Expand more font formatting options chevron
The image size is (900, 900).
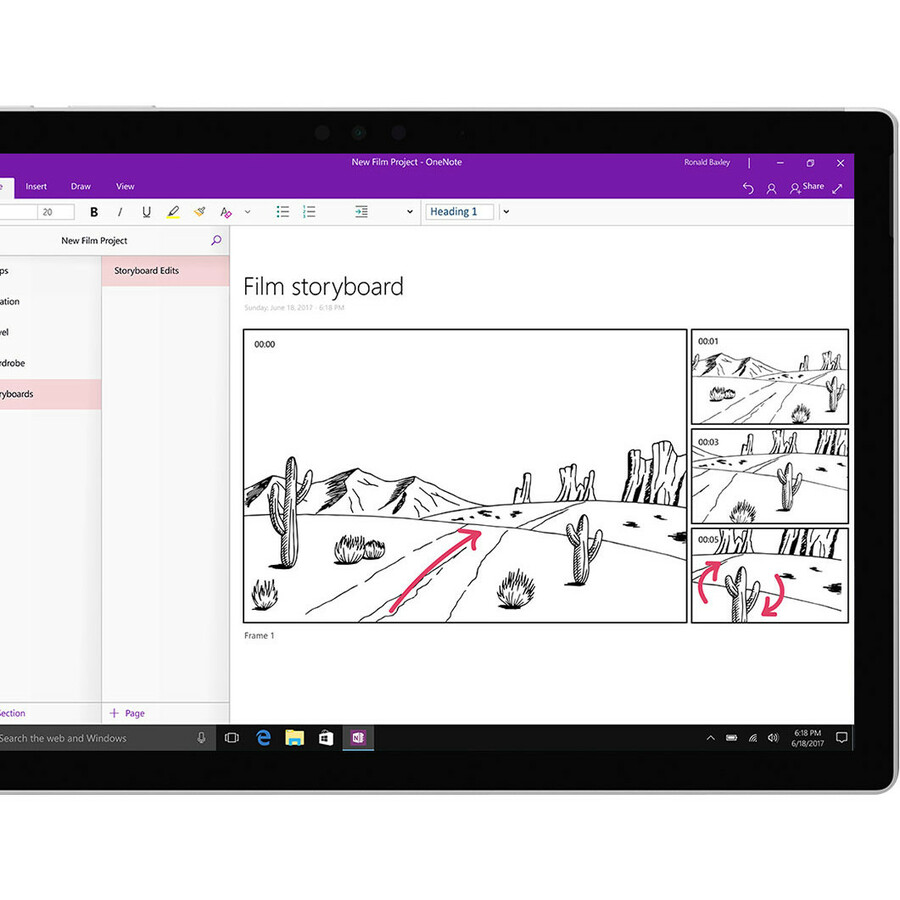click(248, 212)
